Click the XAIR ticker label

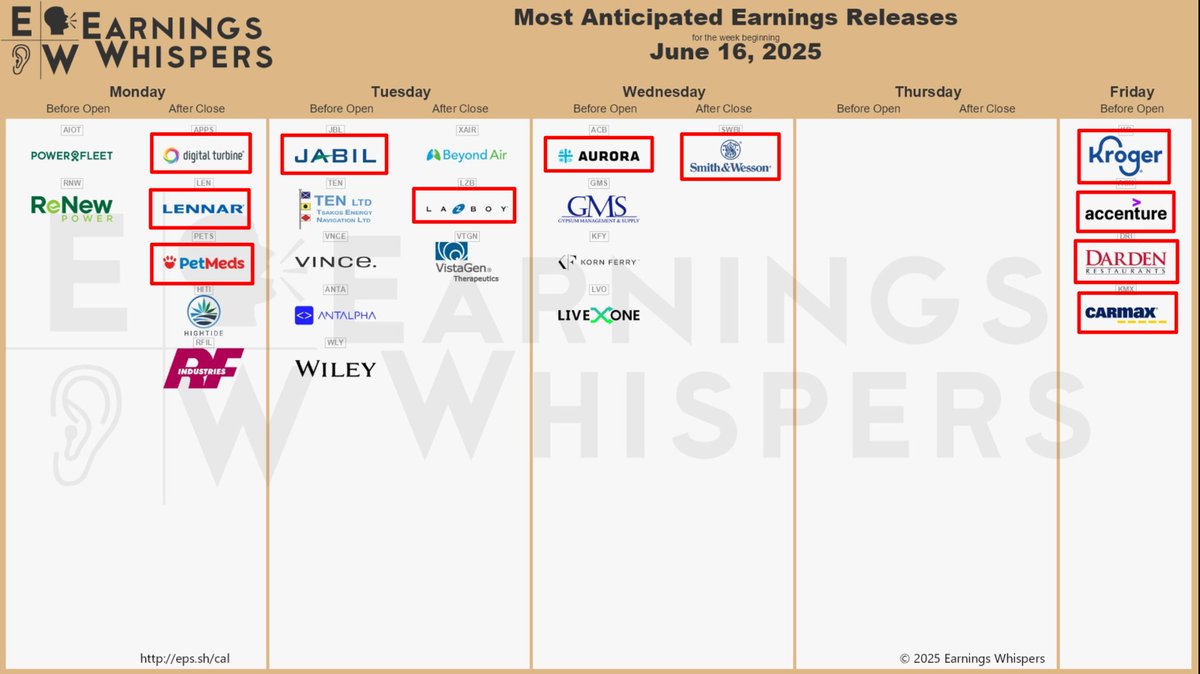[466, 130]
